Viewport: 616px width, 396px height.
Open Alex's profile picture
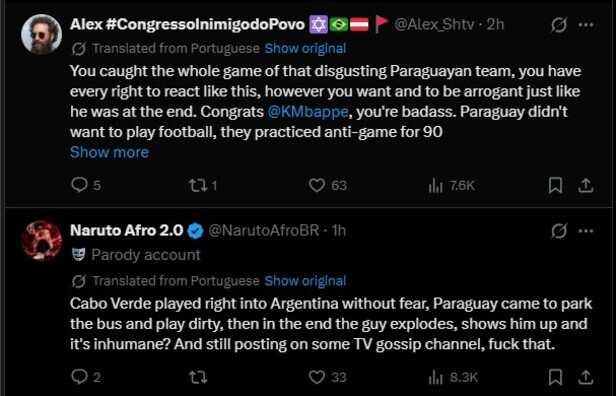[x=41, y=33]
